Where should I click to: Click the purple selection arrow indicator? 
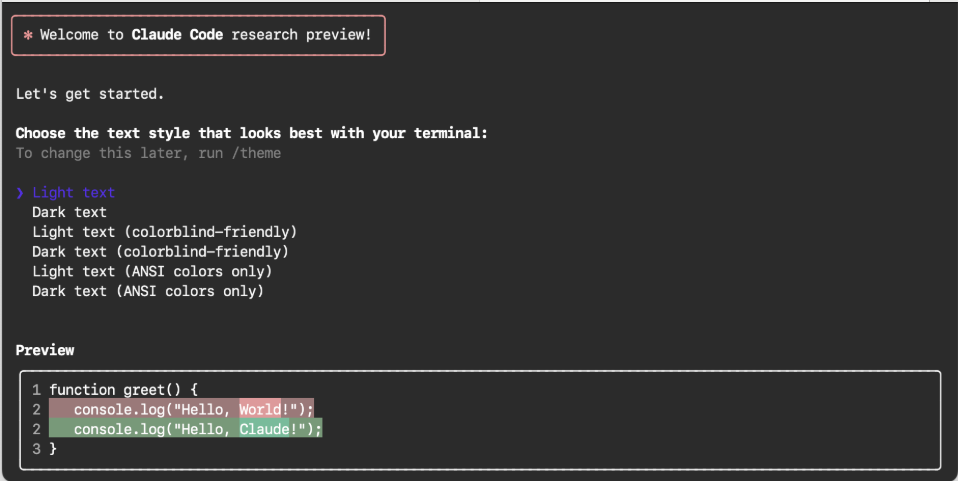20,193
